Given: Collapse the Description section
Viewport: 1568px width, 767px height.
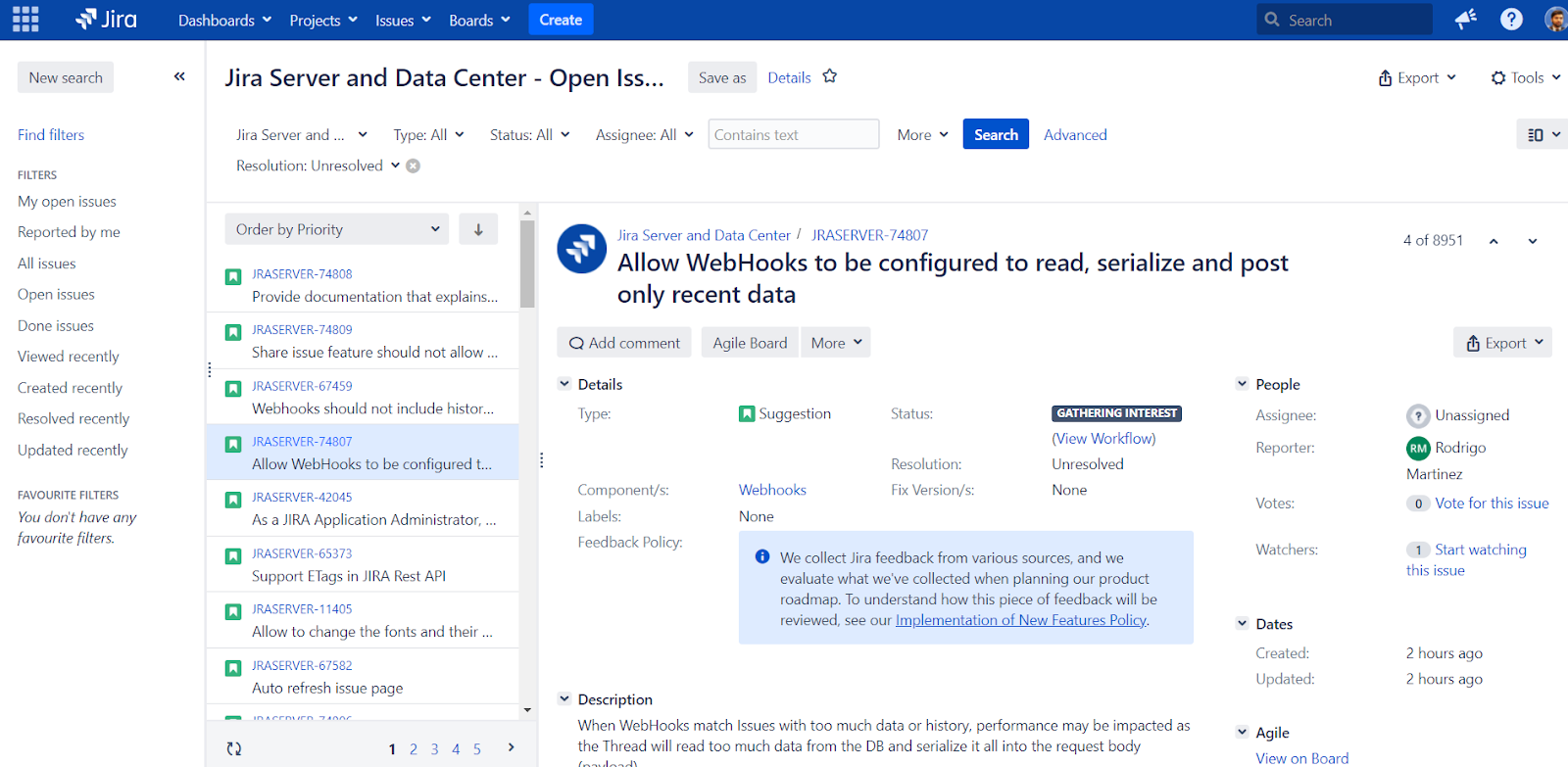Looking at the screenshot, I should [564, 698].
